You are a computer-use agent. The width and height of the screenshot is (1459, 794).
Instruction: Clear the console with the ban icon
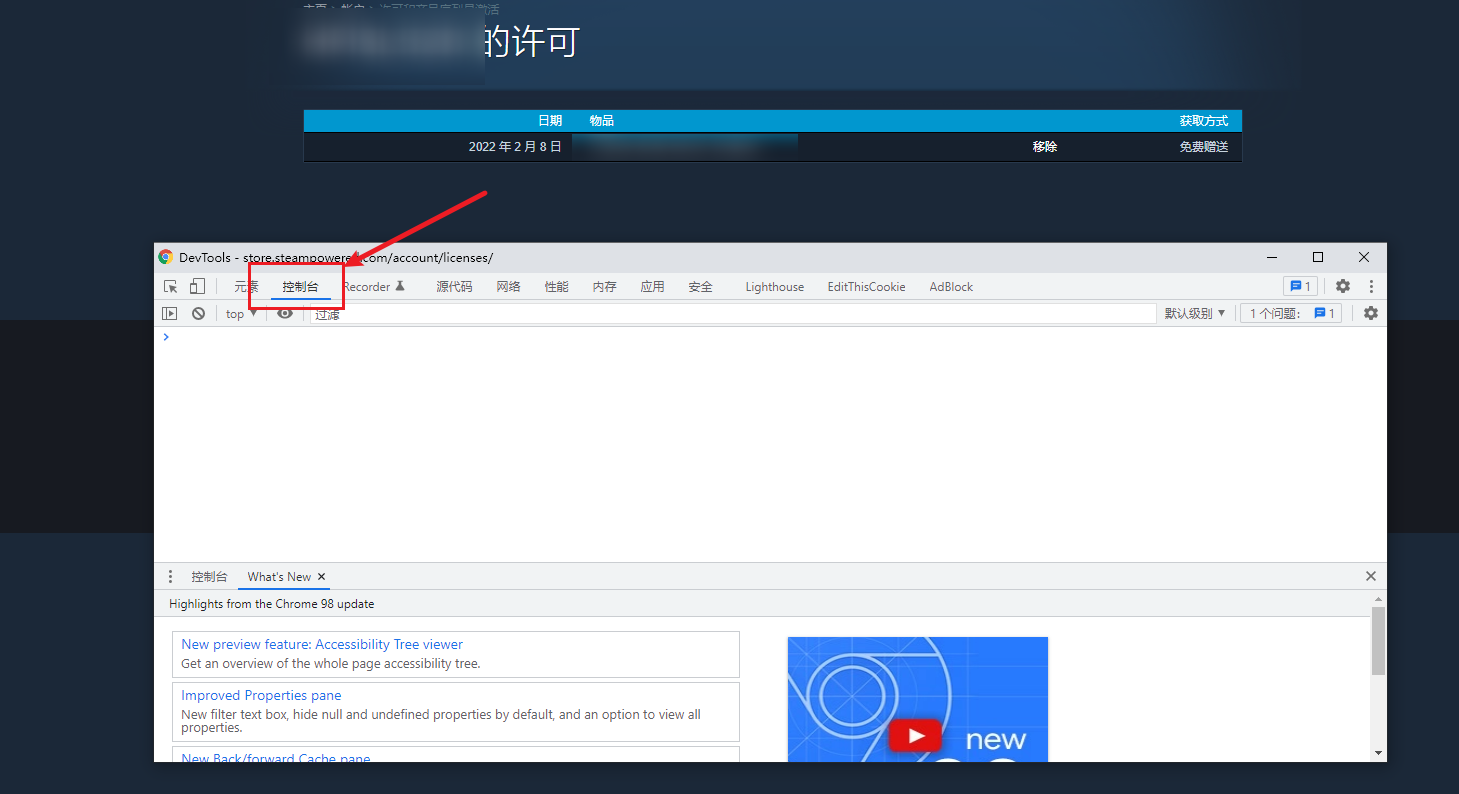click(198, 314)
